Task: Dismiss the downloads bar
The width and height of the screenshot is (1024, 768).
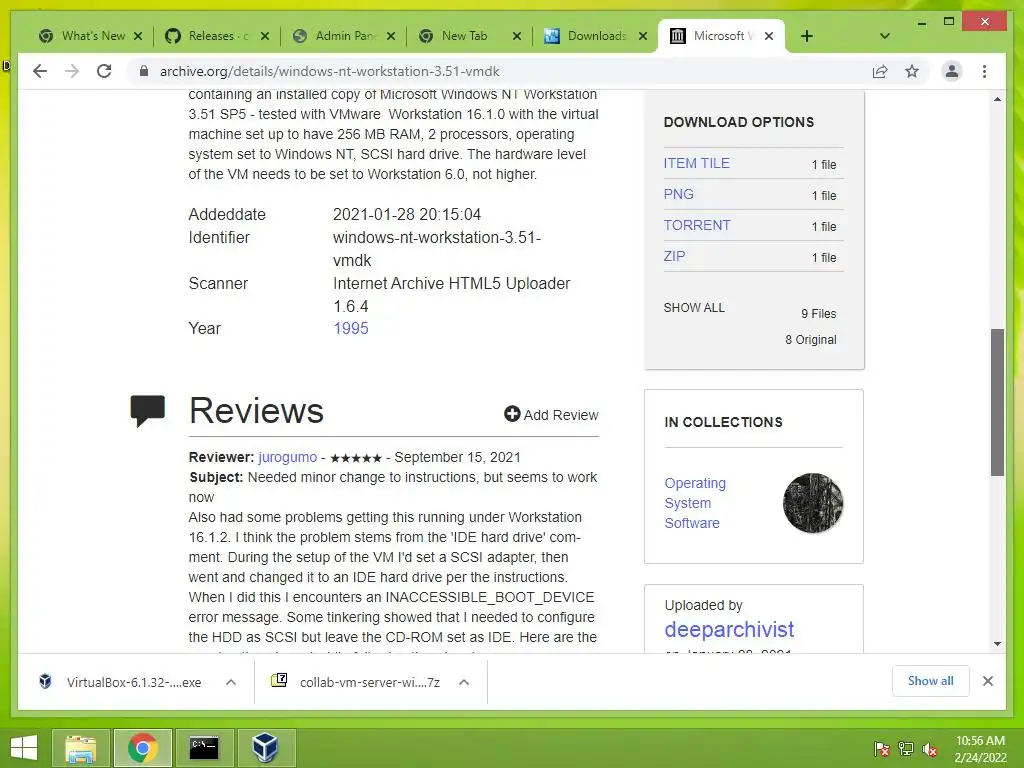Action: 987,681
